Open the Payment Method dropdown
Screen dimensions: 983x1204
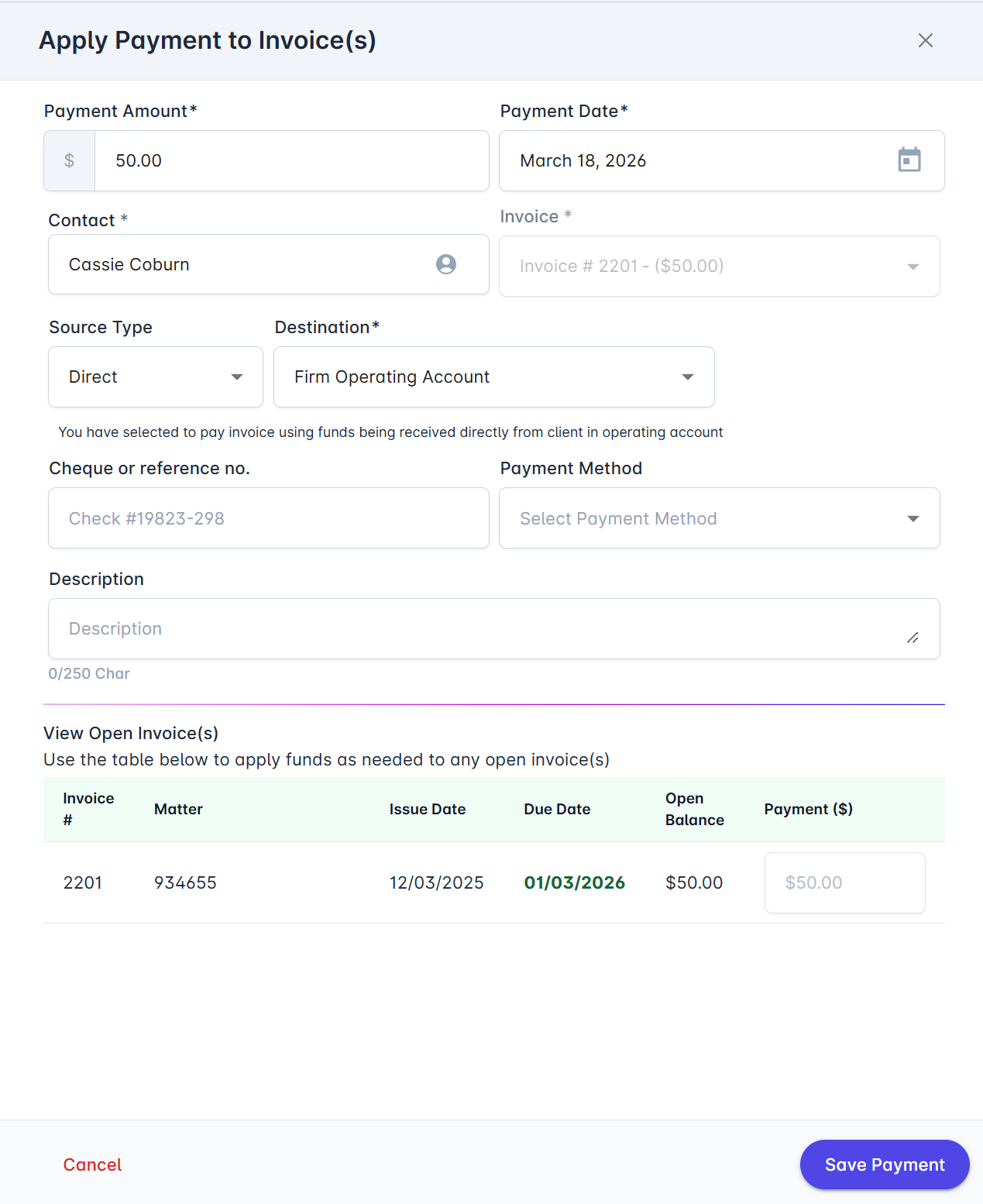point(720,518)
